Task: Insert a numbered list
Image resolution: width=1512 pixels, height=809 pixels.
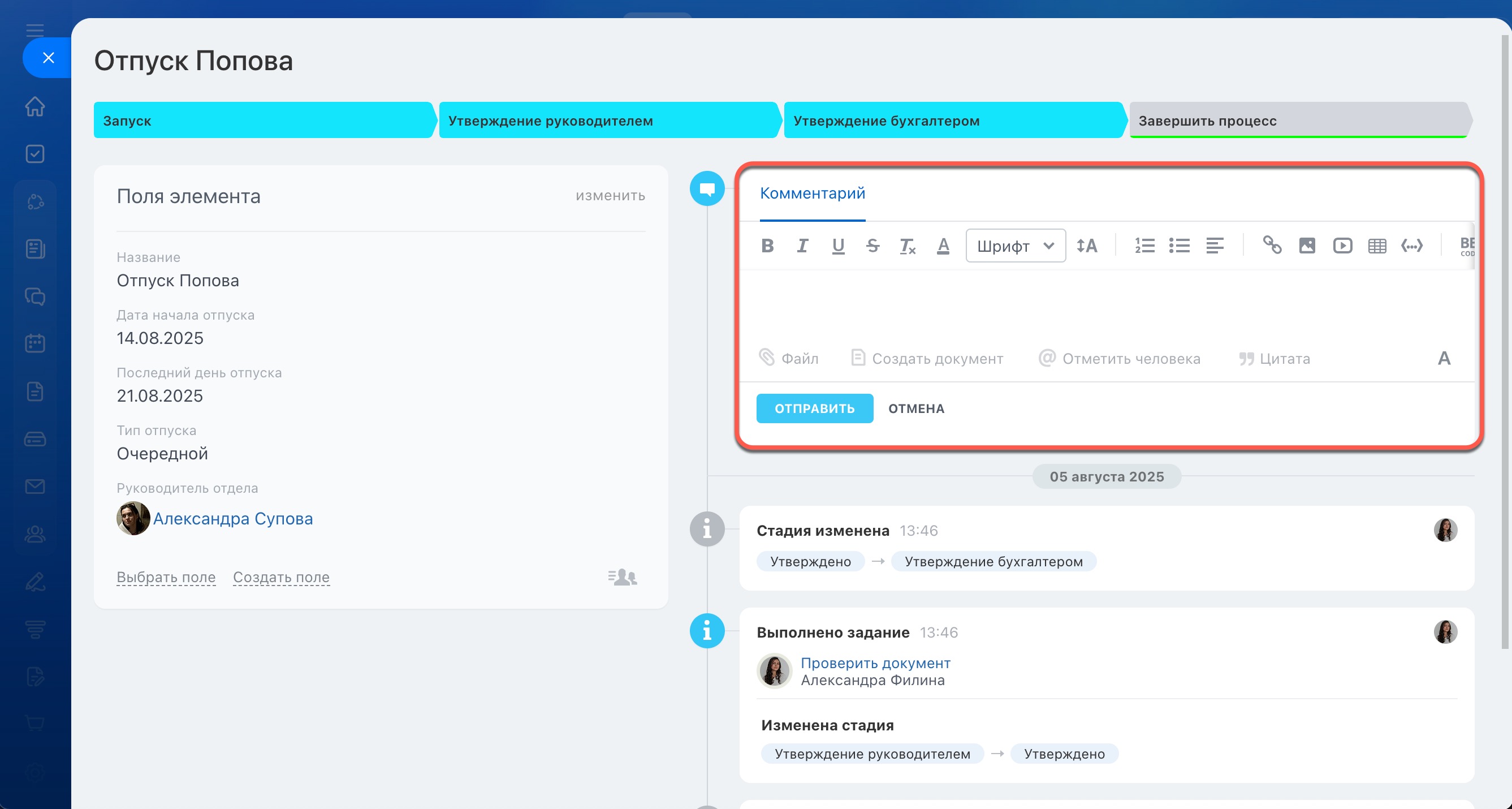Action: [x=1144, y=246]
